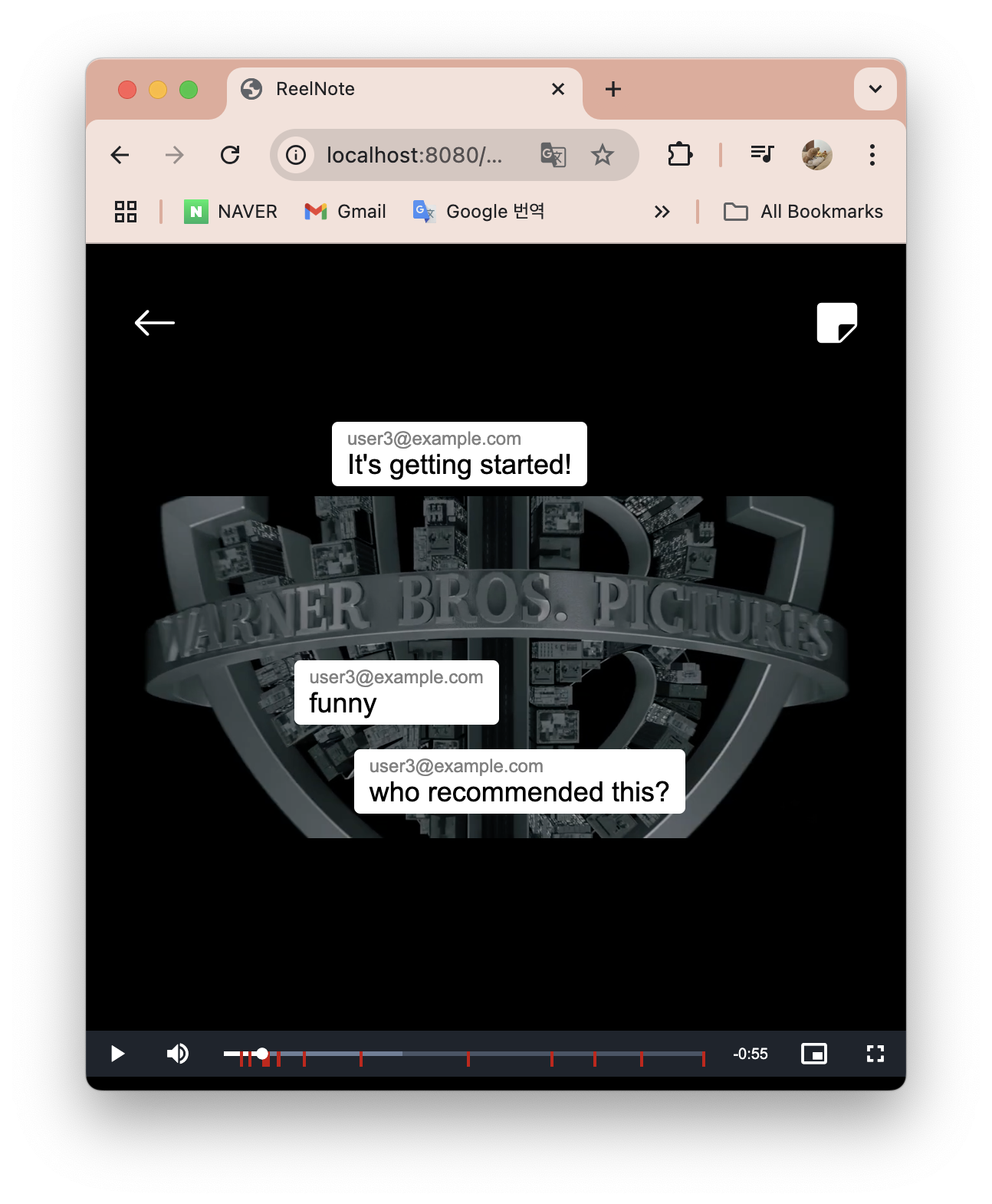The width and height of the screenshot is (992, 1204).
Task: Open the Chrome three-dot menu
Action: 872,155
